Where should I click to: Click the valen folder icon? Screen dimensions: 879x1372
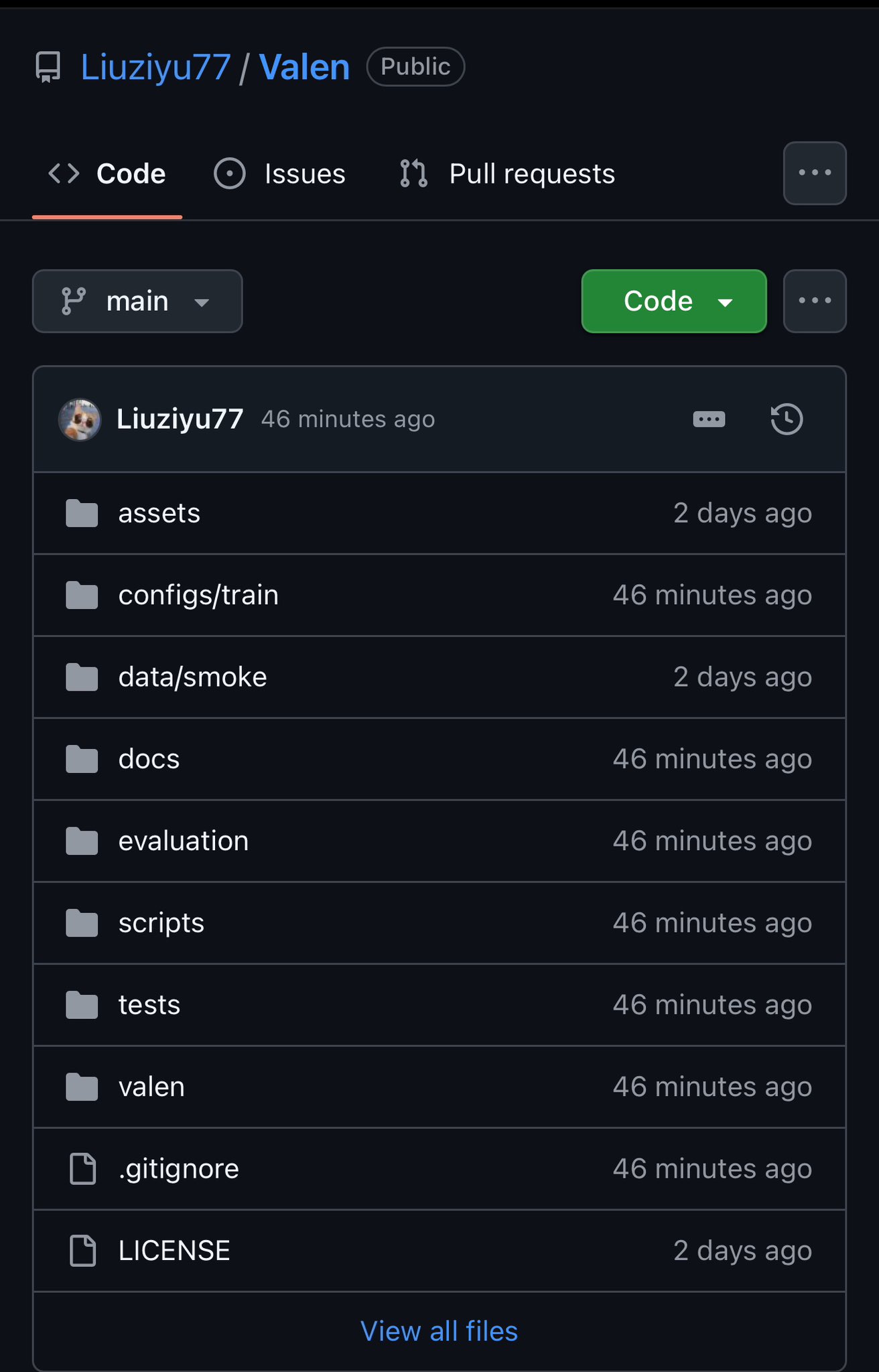click(x=82, y=1087)
